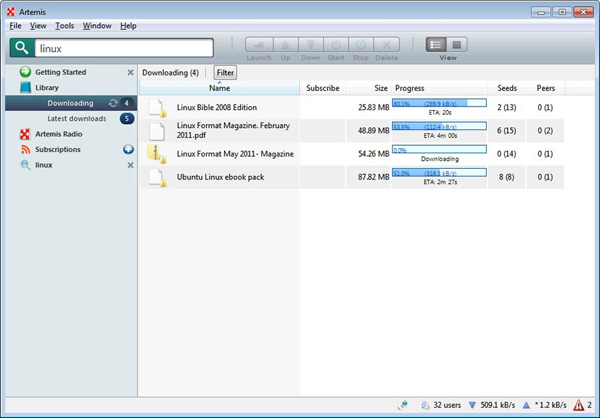The height and width of the screenshot is (418, 600).
Task: Click the green magnifier search icon
Action: [22, 48]
